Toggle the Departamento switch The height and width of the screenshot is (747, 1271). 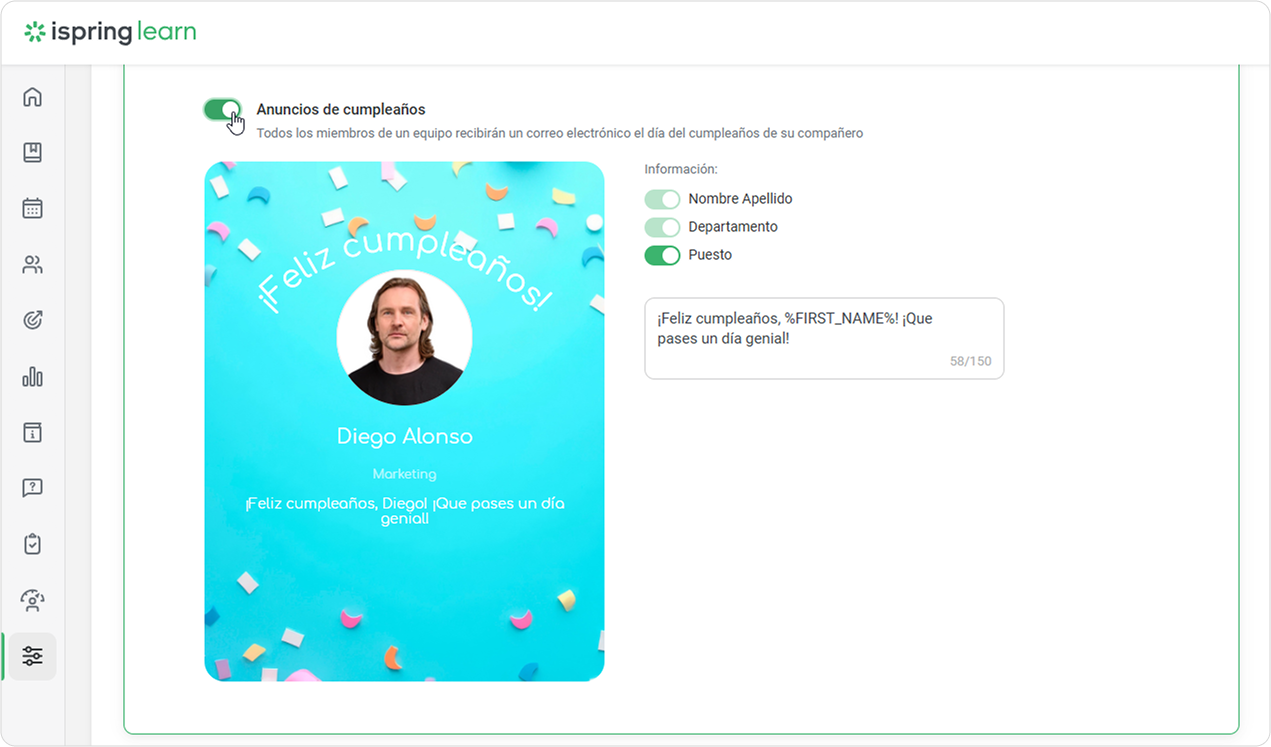coord(662,227)
